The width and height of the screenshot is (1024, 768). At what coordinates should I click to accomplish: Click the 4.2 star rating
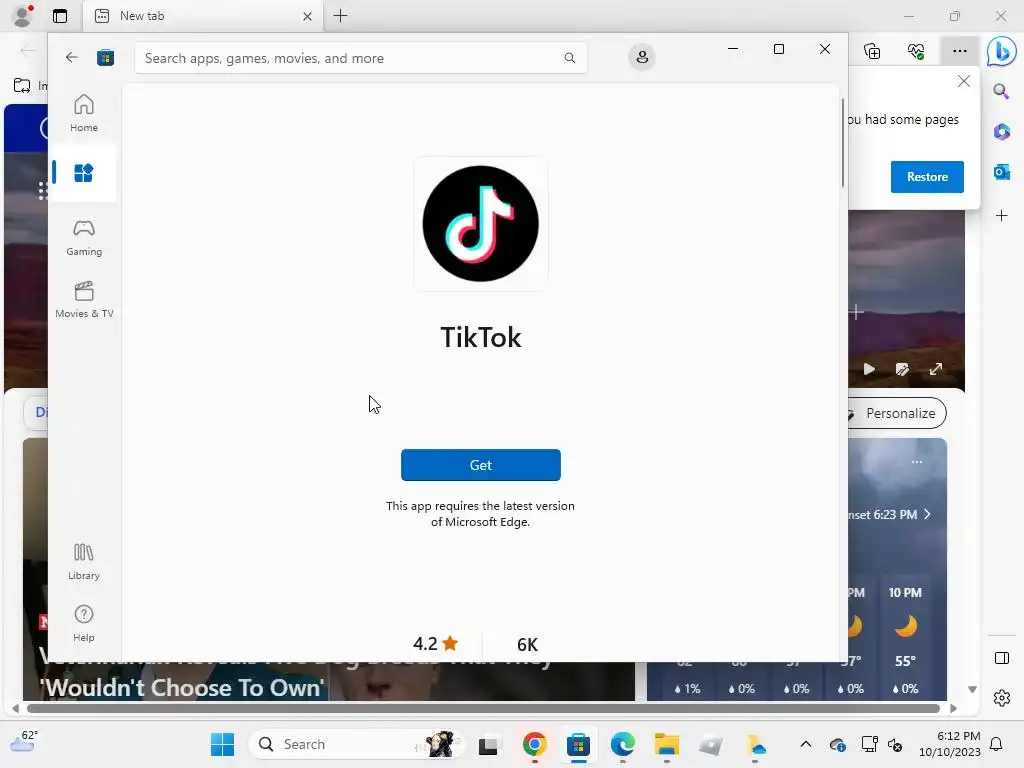click(435, 644)
